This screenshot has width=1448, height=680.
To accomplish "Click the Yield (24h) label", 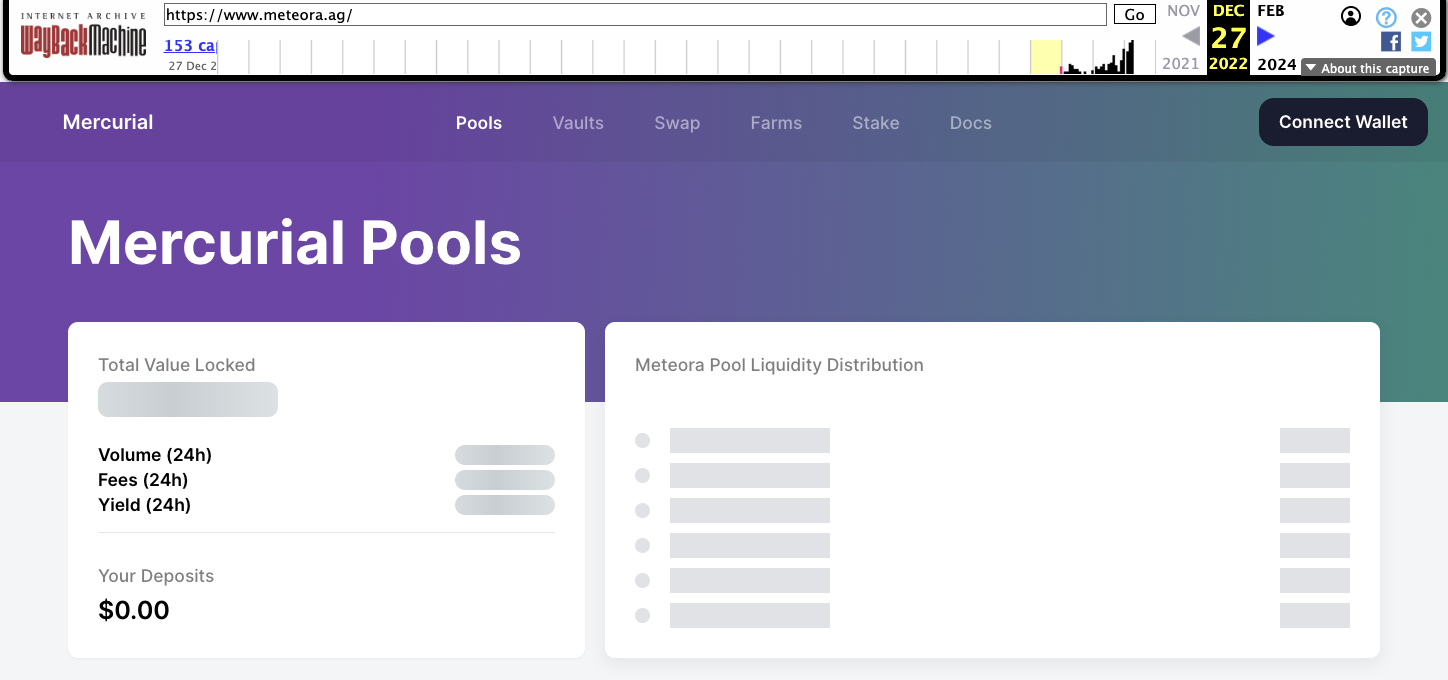I will pos(145,505).
